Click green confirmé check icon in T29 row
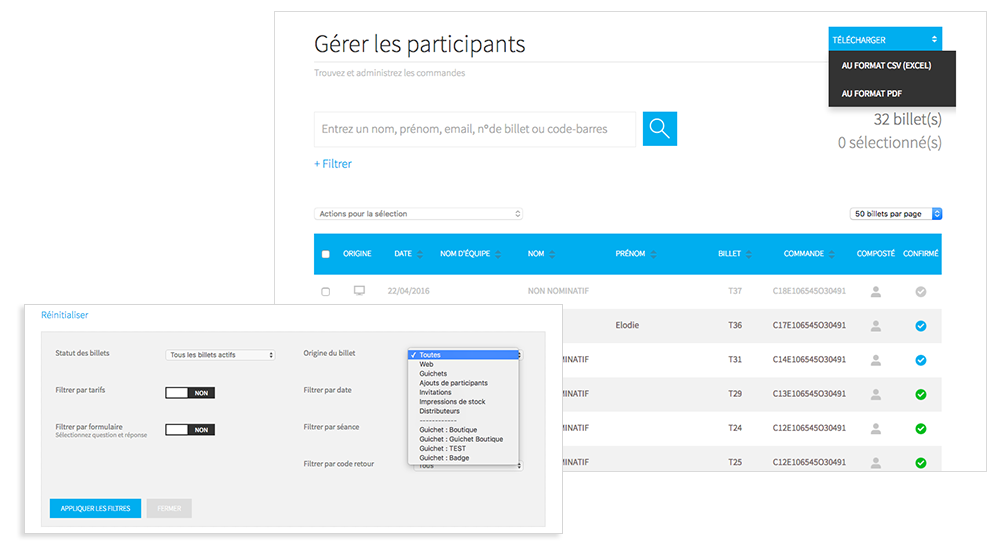Image resolution: width=1000 pixels, height=550 pixels. (920, 395)
